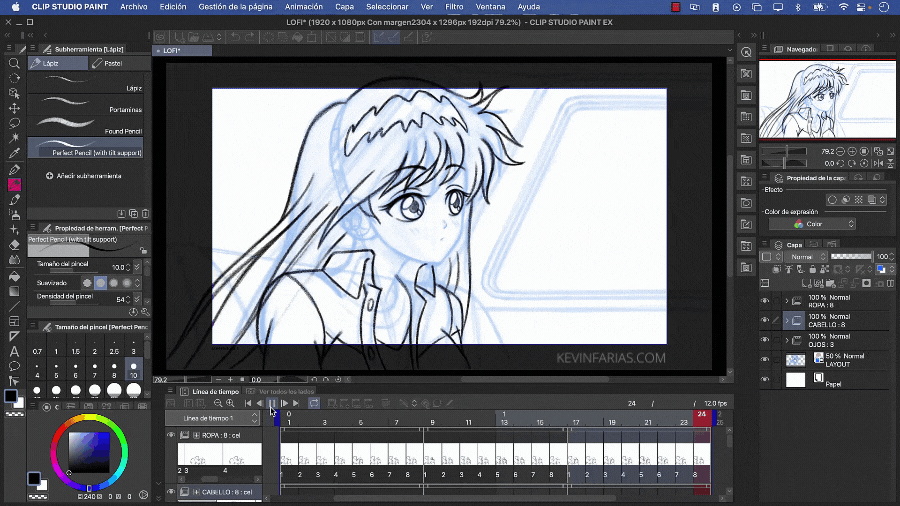The image size is (900, 506).
Task: Expand the OJOS : 3 folder
Action: click(x=786, y=340)
